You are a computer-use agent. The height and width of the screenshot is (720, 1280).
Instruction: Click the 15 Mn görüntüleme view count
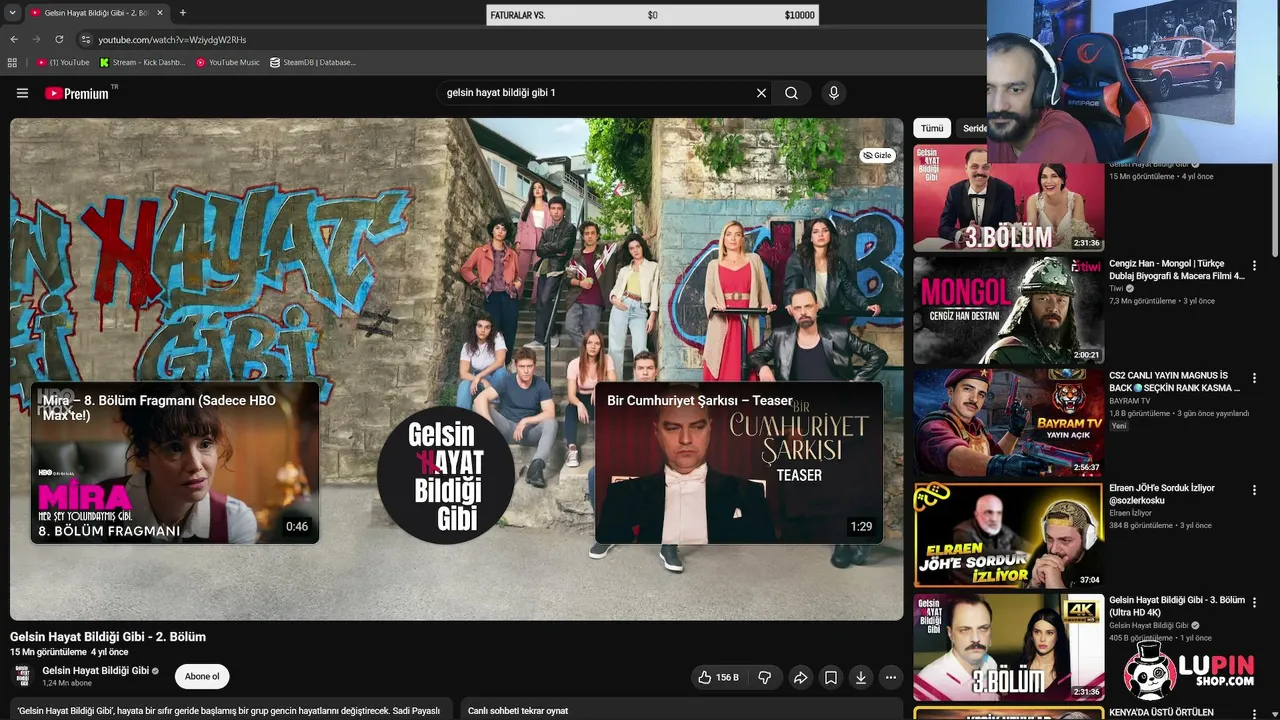point(48,652)
